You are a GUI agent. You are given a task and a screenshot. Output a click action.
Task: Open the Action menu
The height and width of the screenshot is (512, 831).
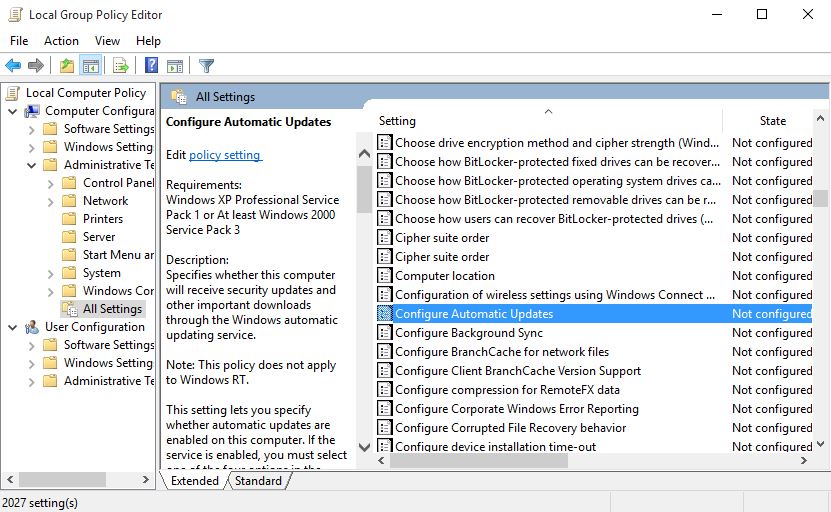61,41
